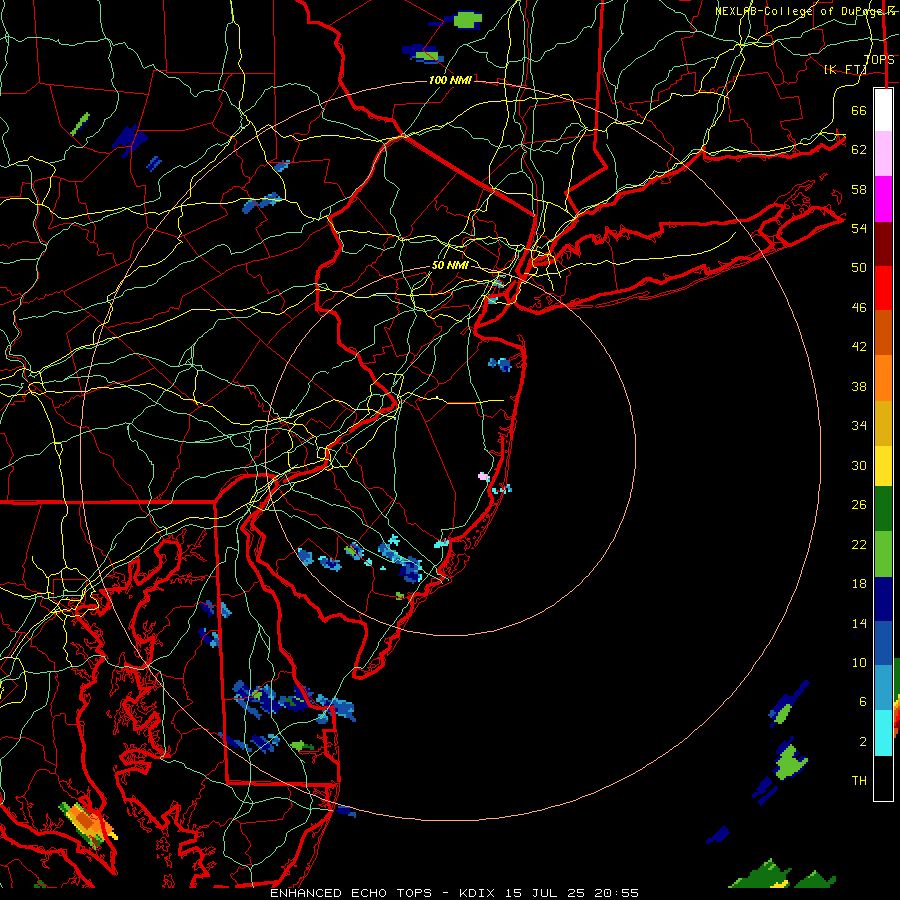Click the 'TOPS' legend title
The image size is (900, 900).
click(x=879, y=60)
